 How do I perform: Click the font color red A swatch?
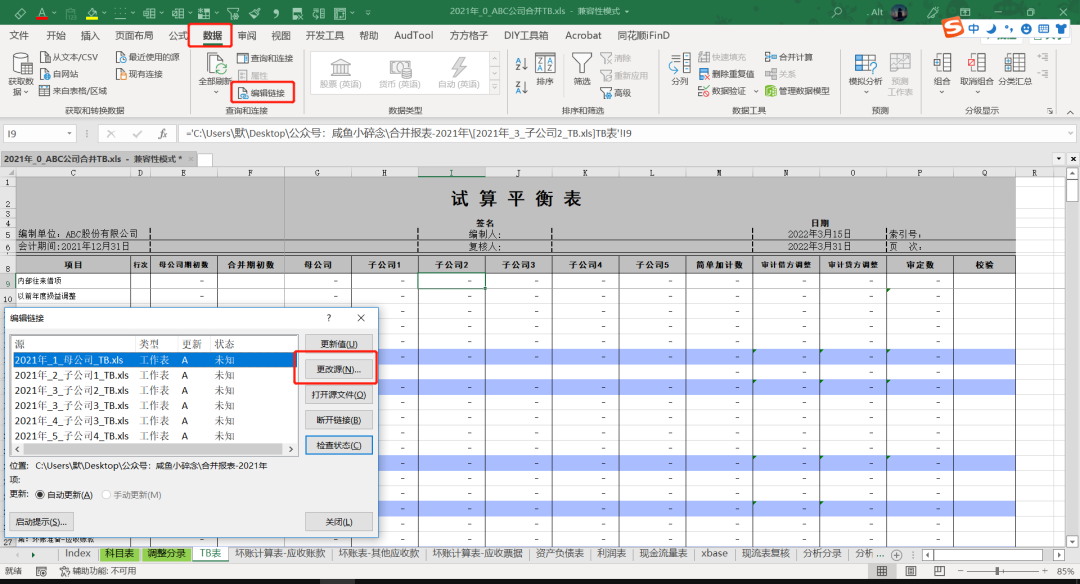coord(42,13)
